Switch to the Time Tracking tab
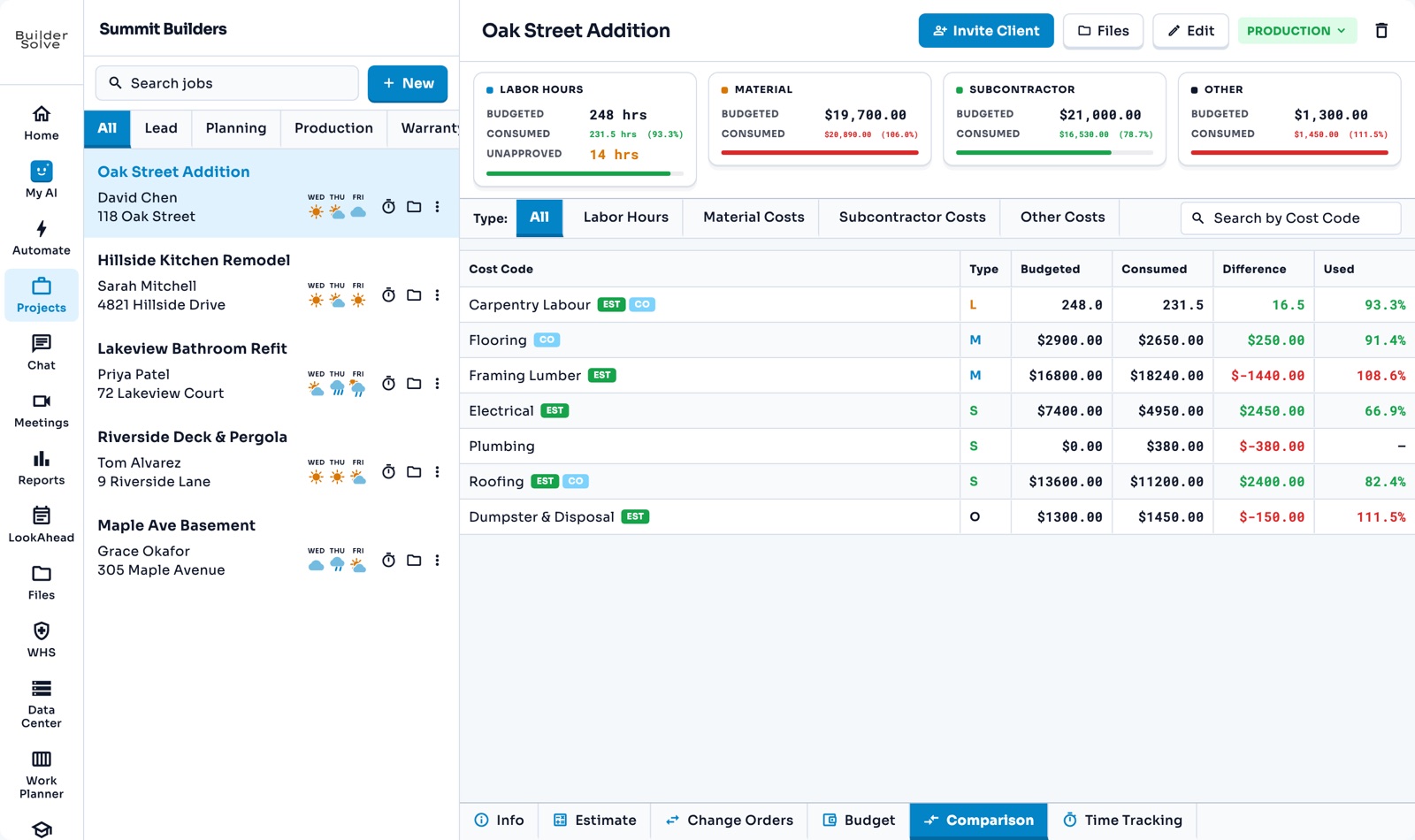Screen dimensions: 1415x840 pyautogui.click(x=1122, y=821)
